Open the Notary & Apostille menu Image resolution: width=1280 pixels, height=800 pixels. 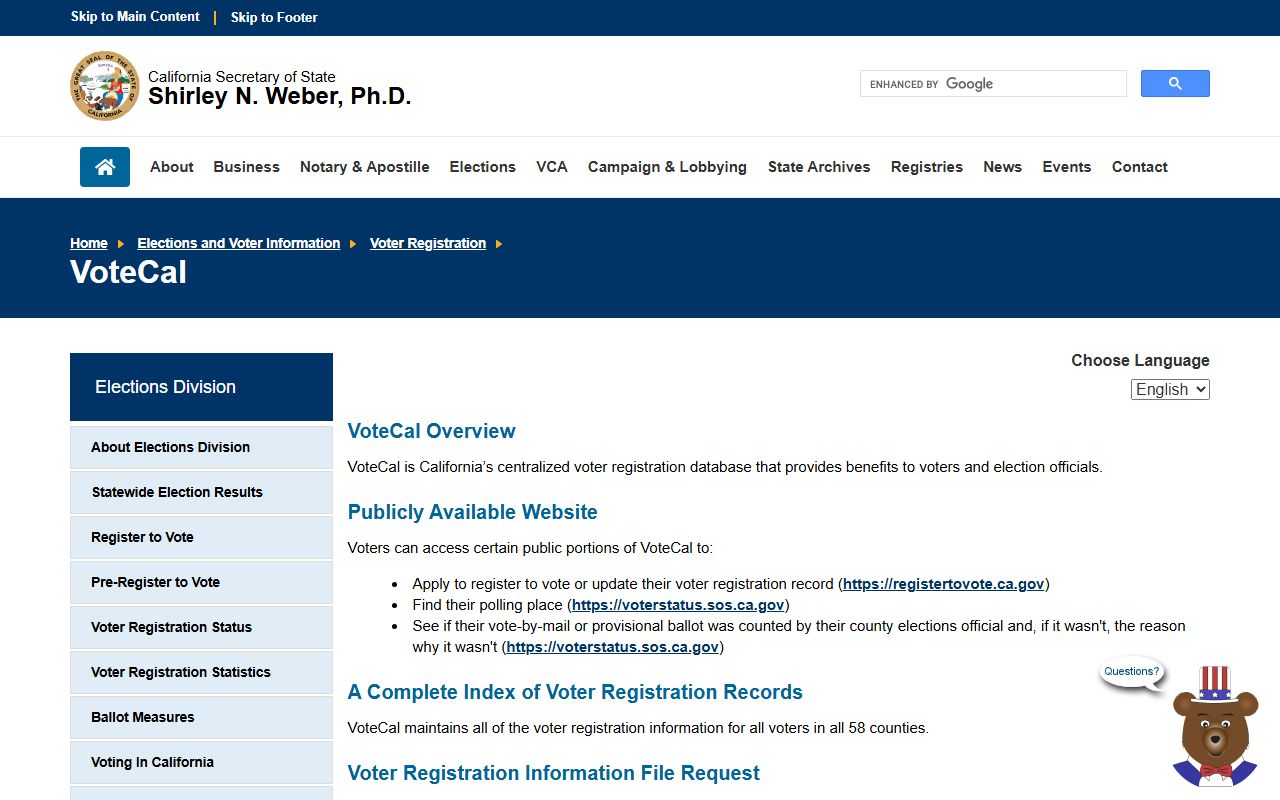365,167
